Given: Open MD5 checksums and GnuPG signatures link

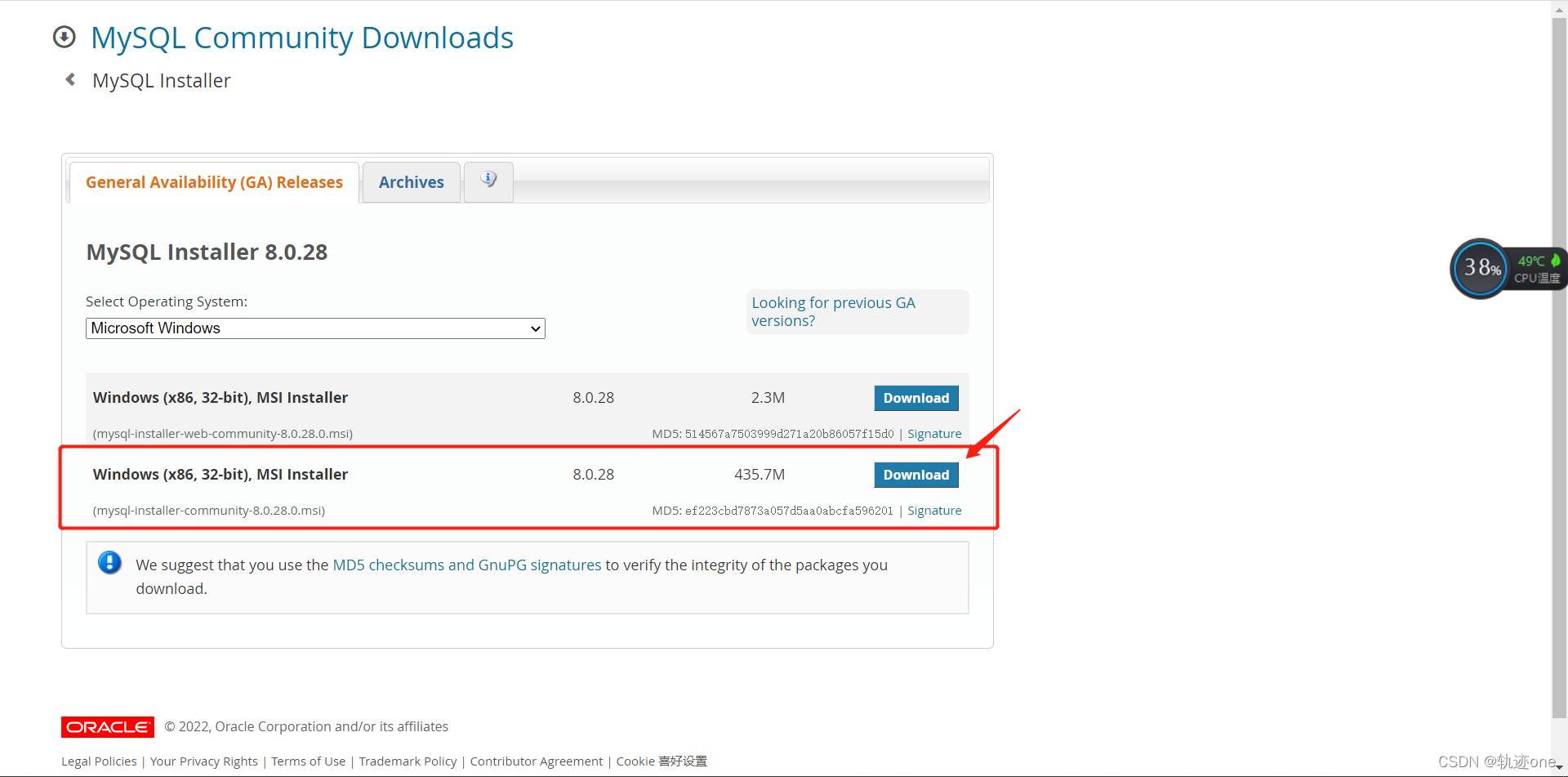Looking at the screenshot, I should pyautogui.click(x=467, y=565).
